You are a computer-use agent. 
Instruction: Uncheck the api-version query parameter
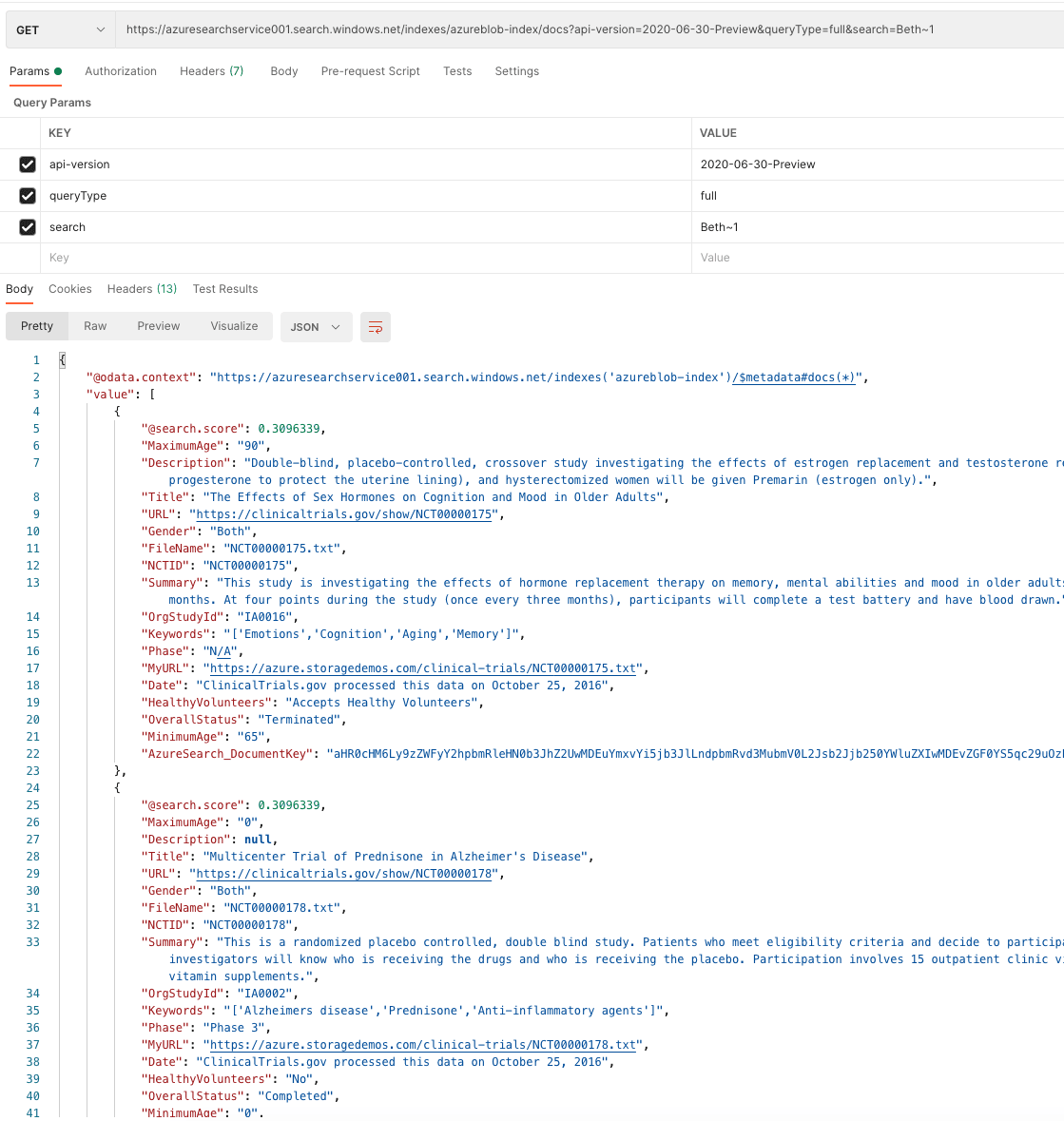click(x=27, y=164)
